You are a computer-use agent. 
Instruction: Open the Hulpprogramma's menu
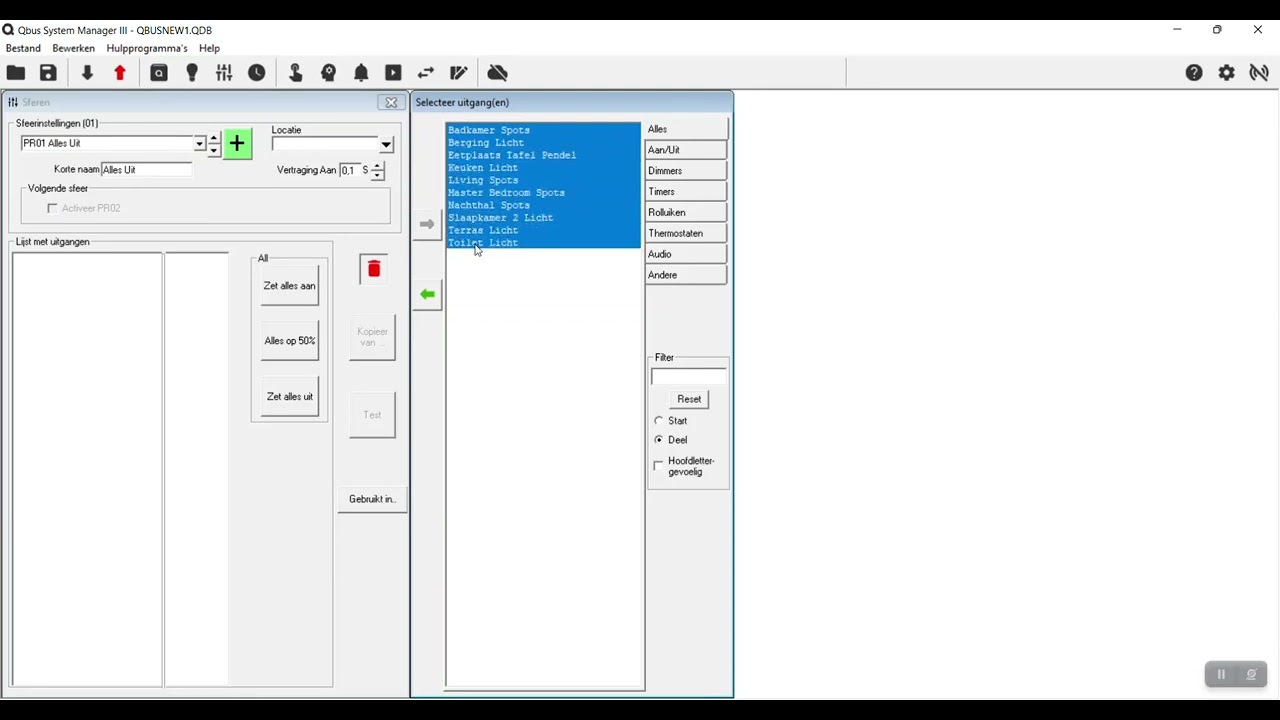(x=147, y=48)
